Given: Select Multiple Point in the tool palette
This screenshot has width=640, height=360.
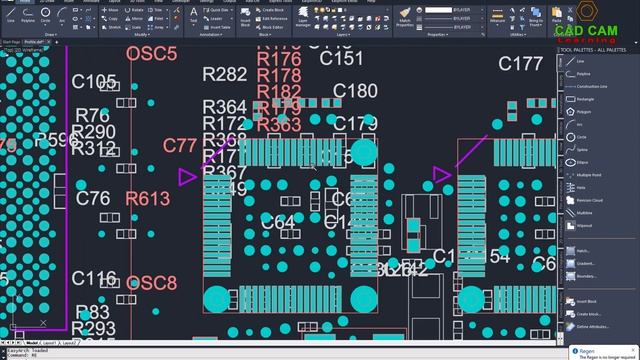Looking at the screenshot, I should [584, 175].
